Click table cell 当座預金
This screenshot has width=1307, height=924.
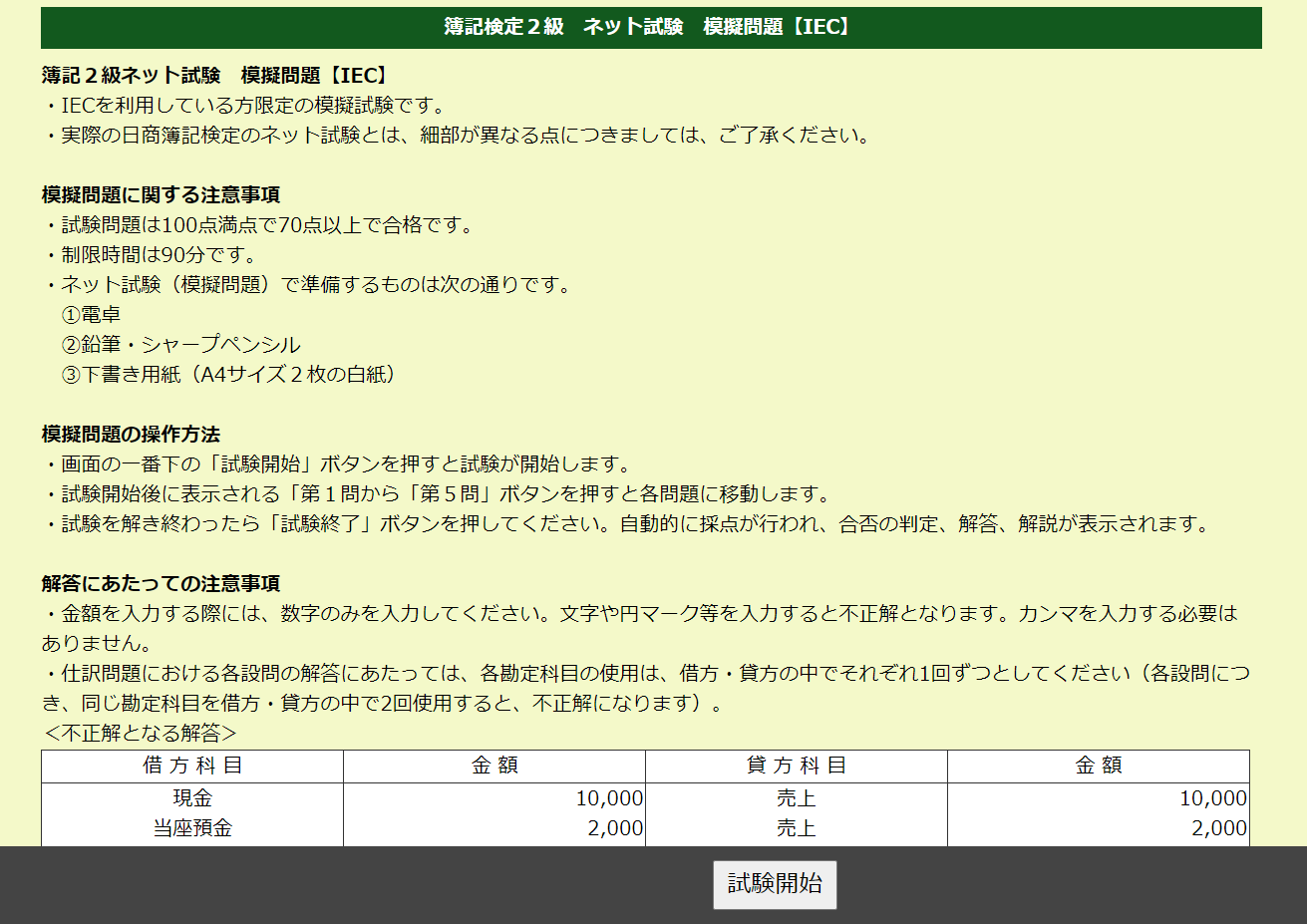pos(192,828)
